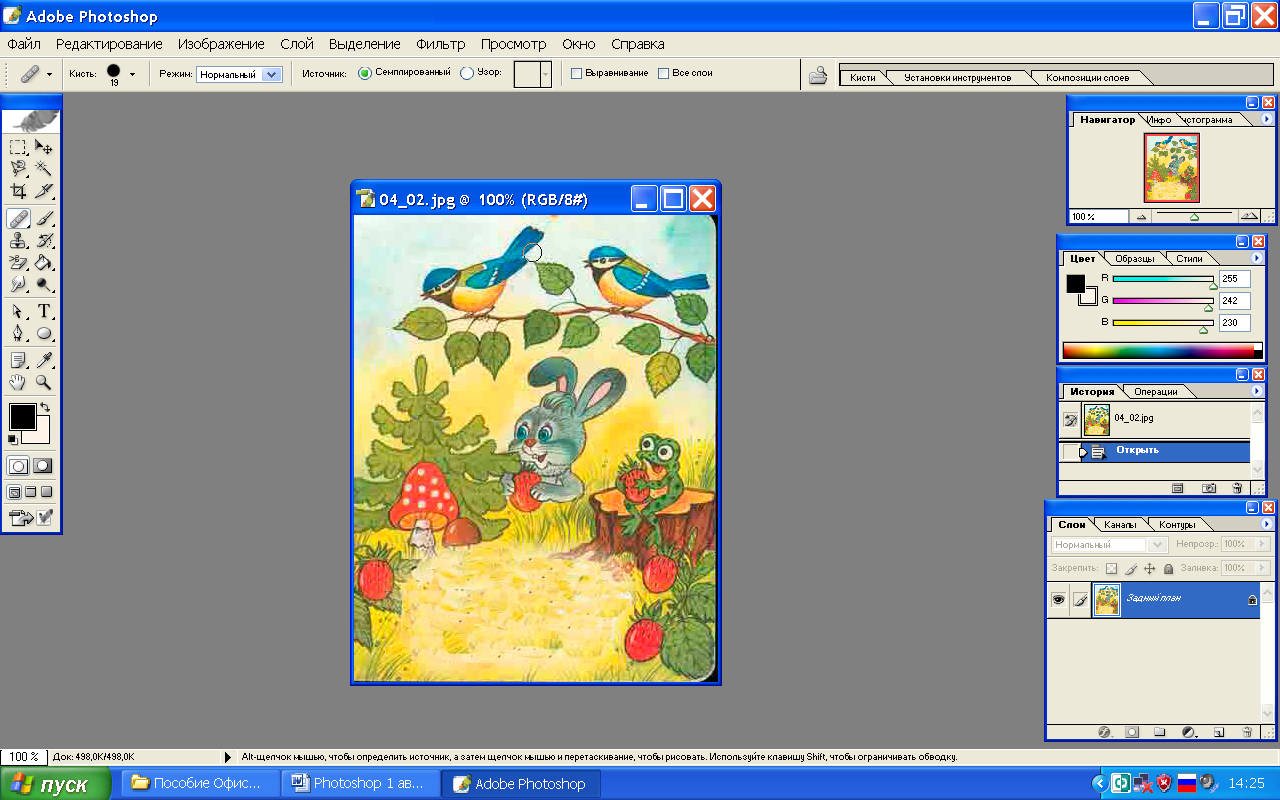Select the History Brush tool
Image resolution: width=1280 pixels, height=800 pixels.
pos(44,240)
